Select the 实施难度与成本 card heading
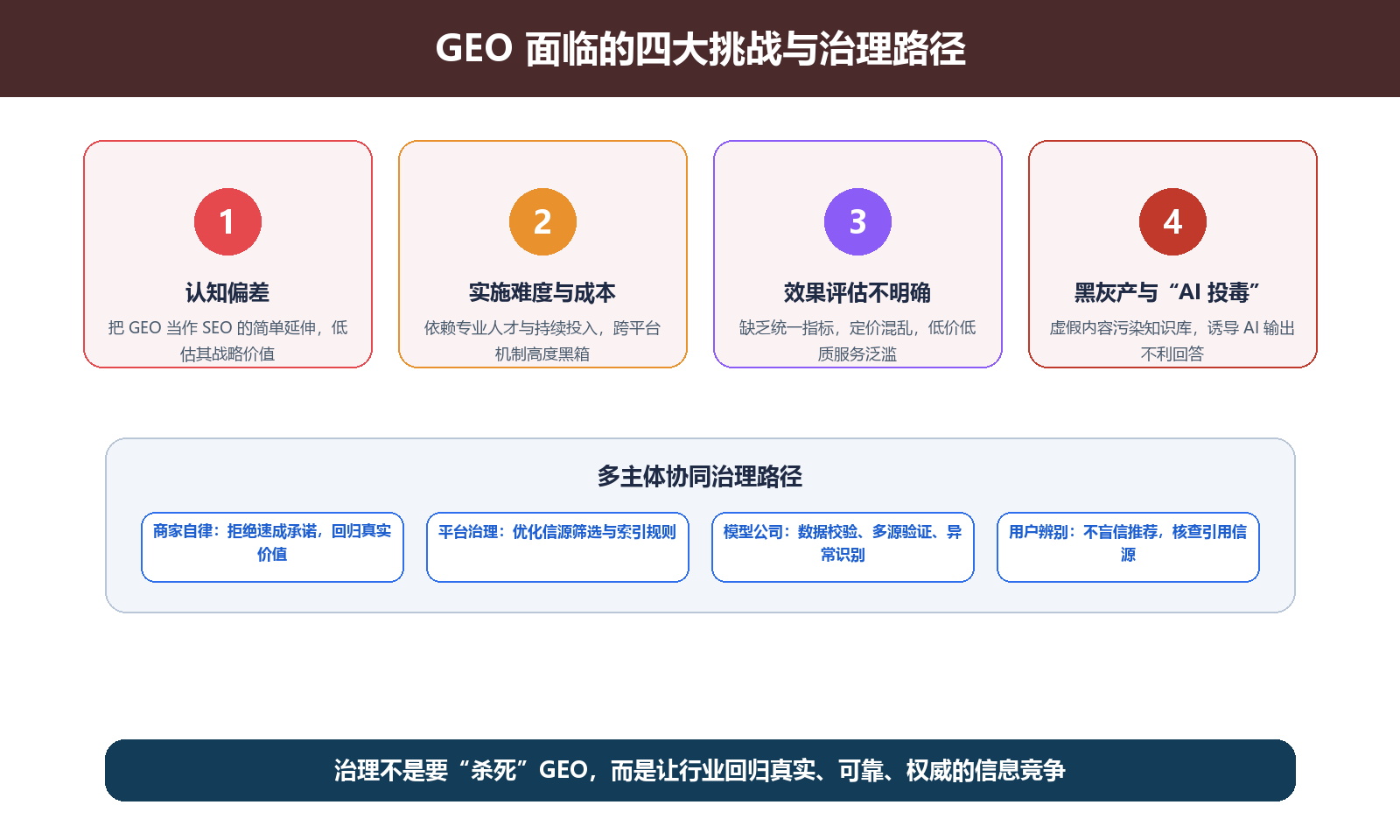The height and width of the screenshot is (840, 1400). pos(542,292)
